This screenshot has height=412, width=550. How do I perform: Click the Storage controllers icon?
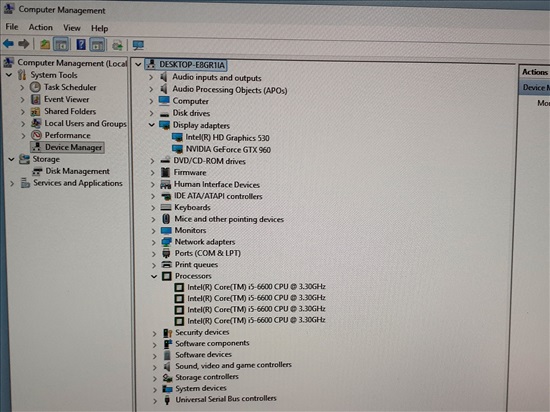pos(167,378)
